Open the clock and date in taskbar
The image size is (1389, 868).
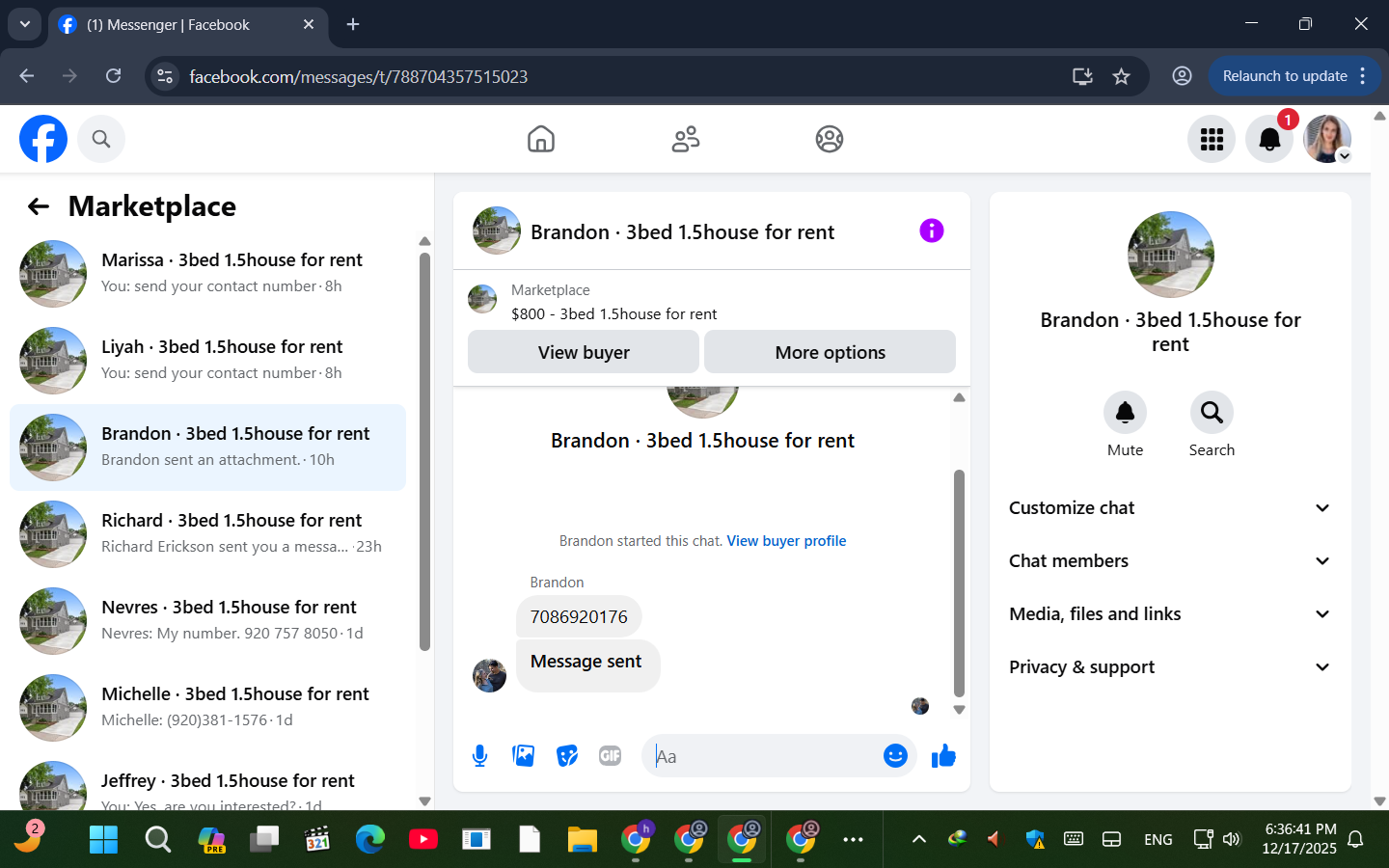point(1299,839)
